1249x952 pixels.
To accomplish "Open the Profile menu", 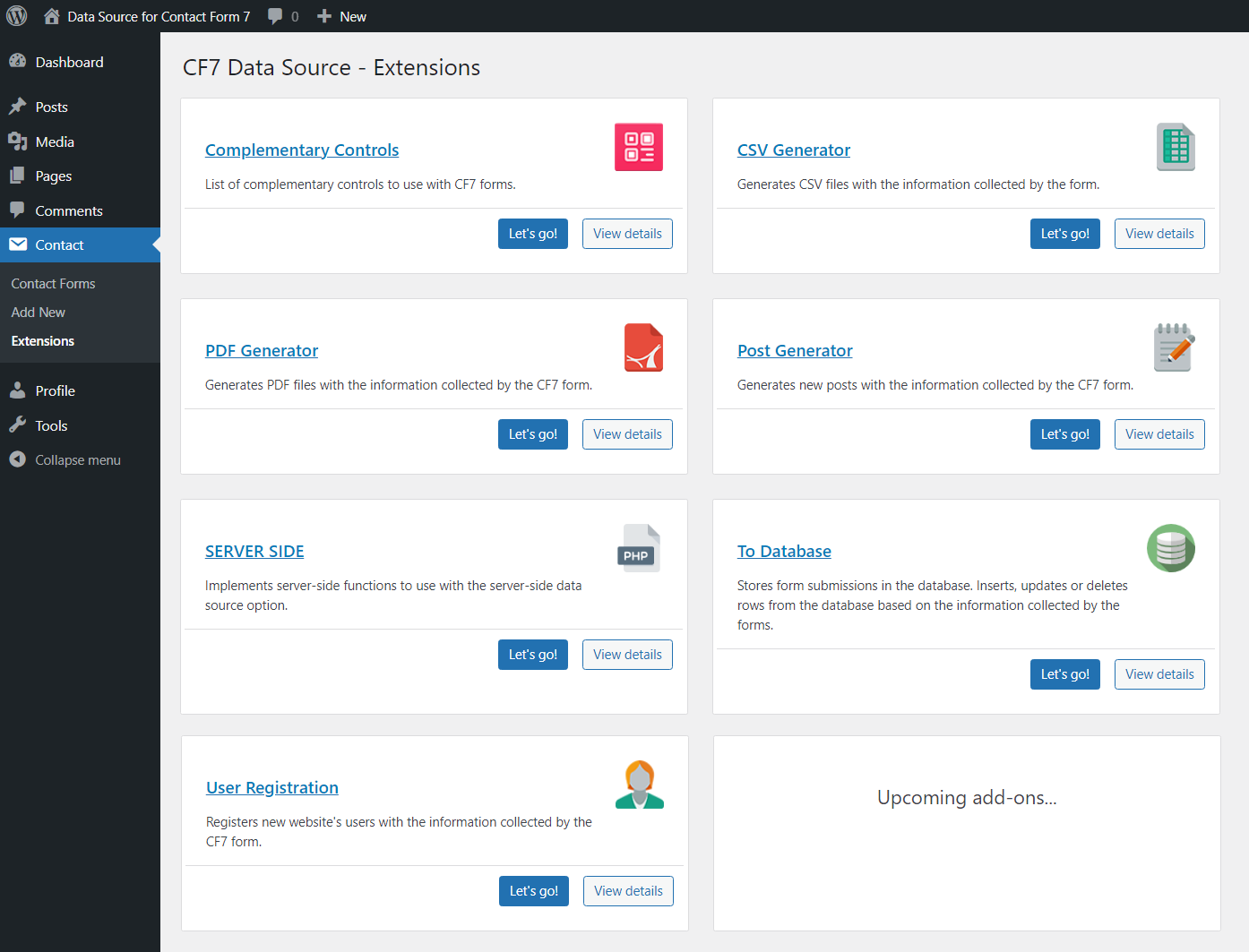I will tap(80, 390).
